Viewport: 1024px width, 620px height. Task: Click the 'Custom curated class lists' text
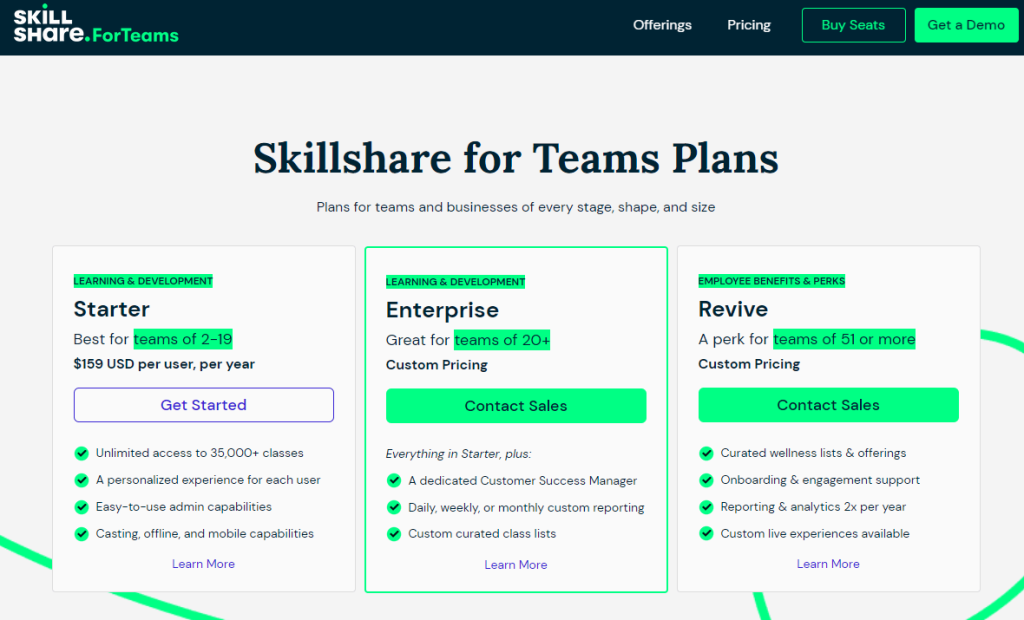[482, 533]
